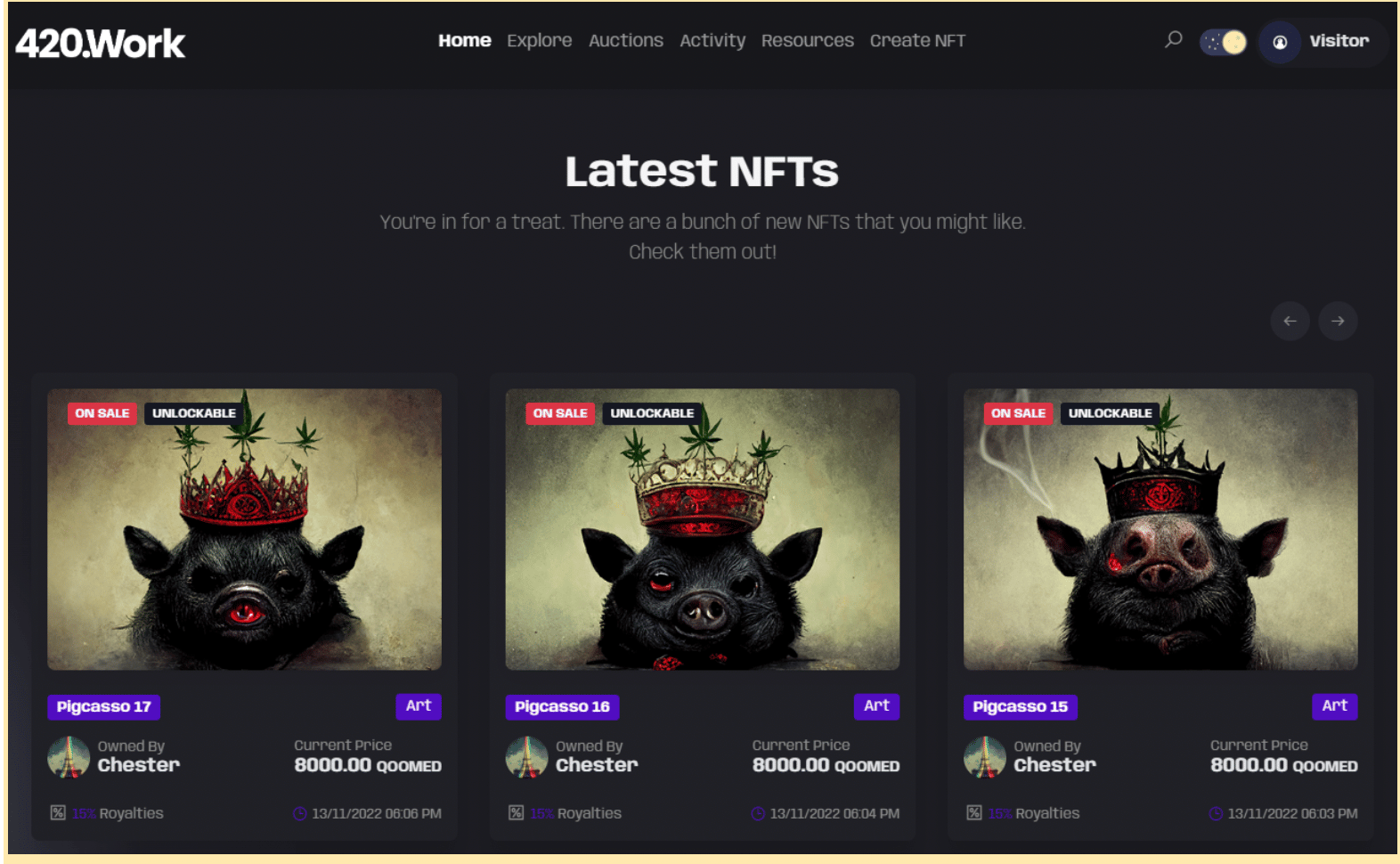
Task: Open the Pigcasso 15 artwork thumbnail
Action: click(1160, 529)
